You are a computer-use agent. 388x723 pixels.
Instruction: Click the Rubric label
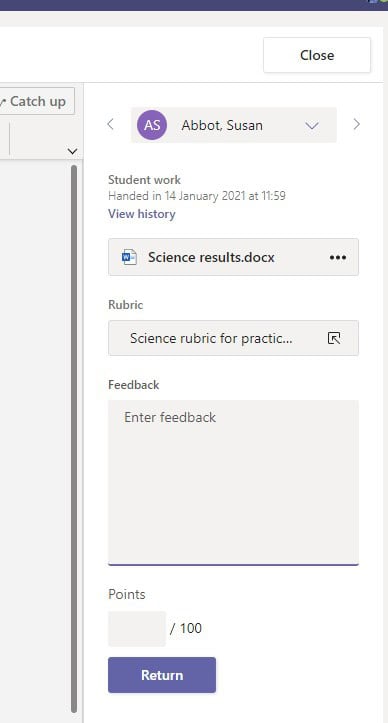point(125,305)
